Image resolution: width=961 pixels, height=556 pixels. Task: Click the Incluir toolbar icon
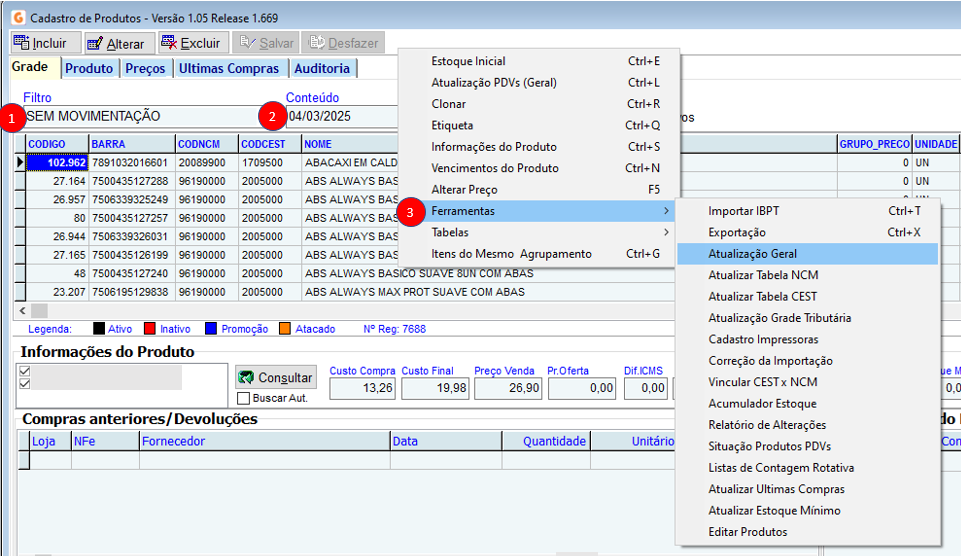click(x=21, y=43)
